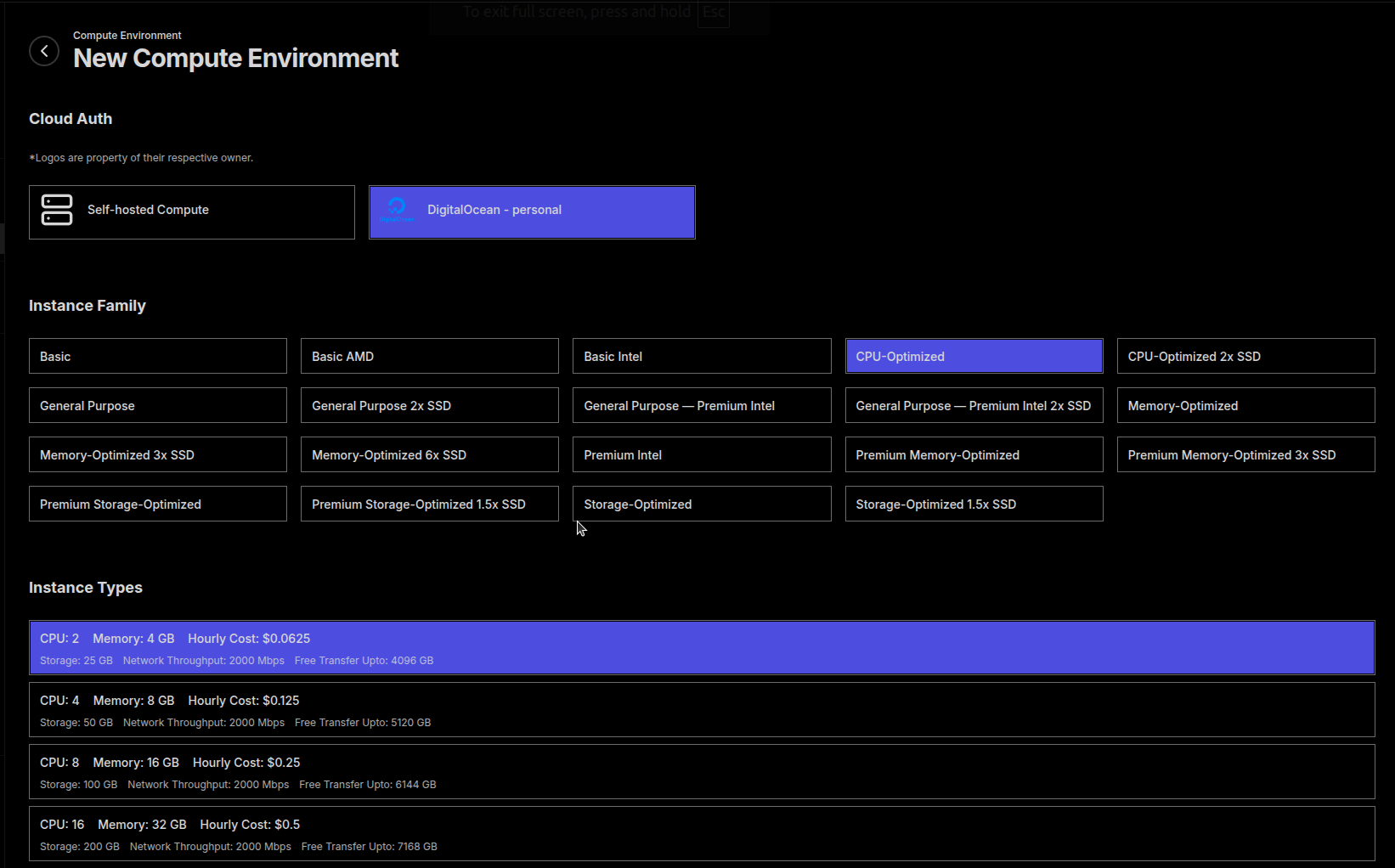Select the General Purpose family
1395x868 pixels.
(x=157, y=405)
